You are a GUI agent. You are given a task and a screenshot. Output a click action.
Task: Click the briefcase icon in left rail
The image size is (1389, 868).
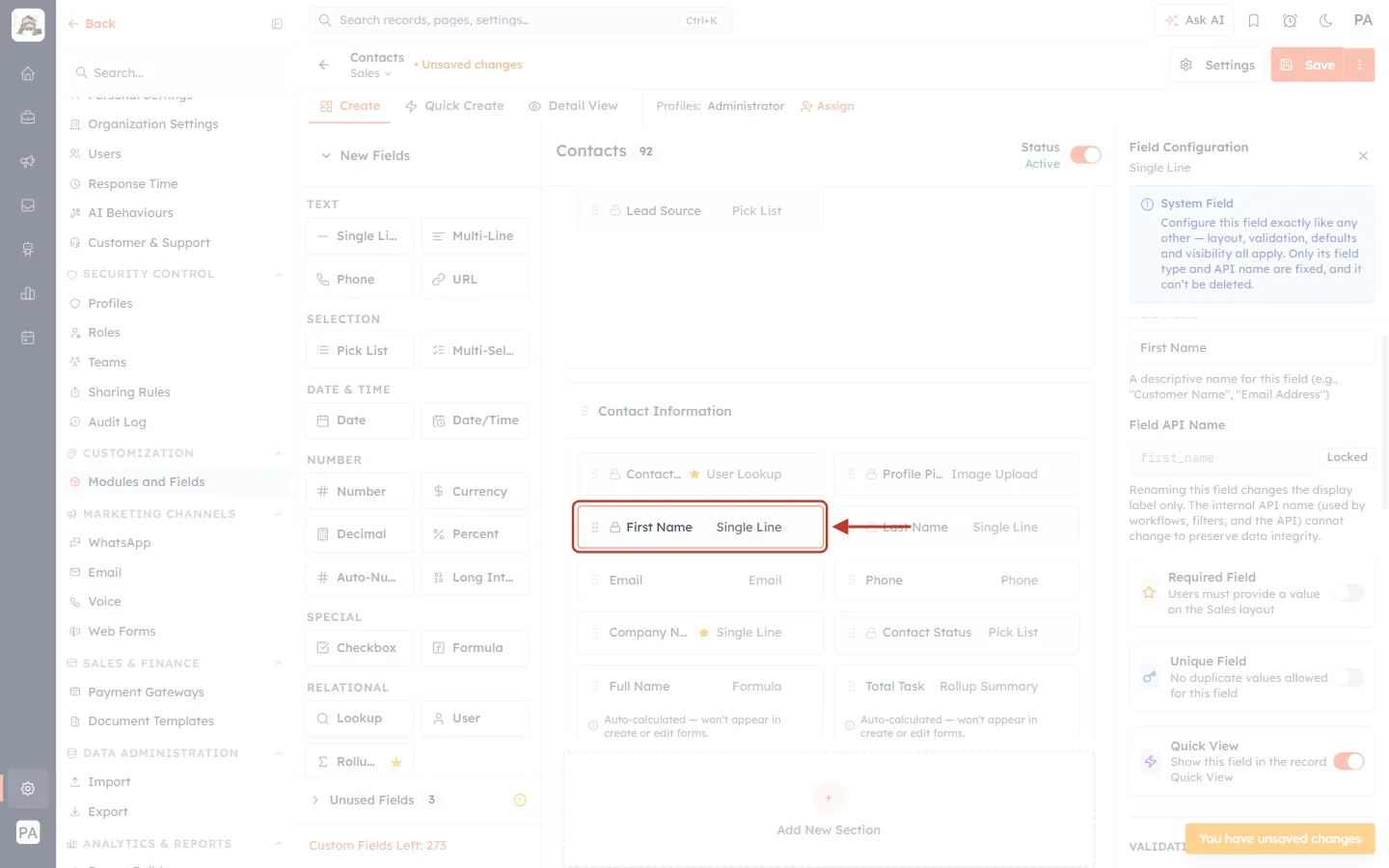pos(28,118)
